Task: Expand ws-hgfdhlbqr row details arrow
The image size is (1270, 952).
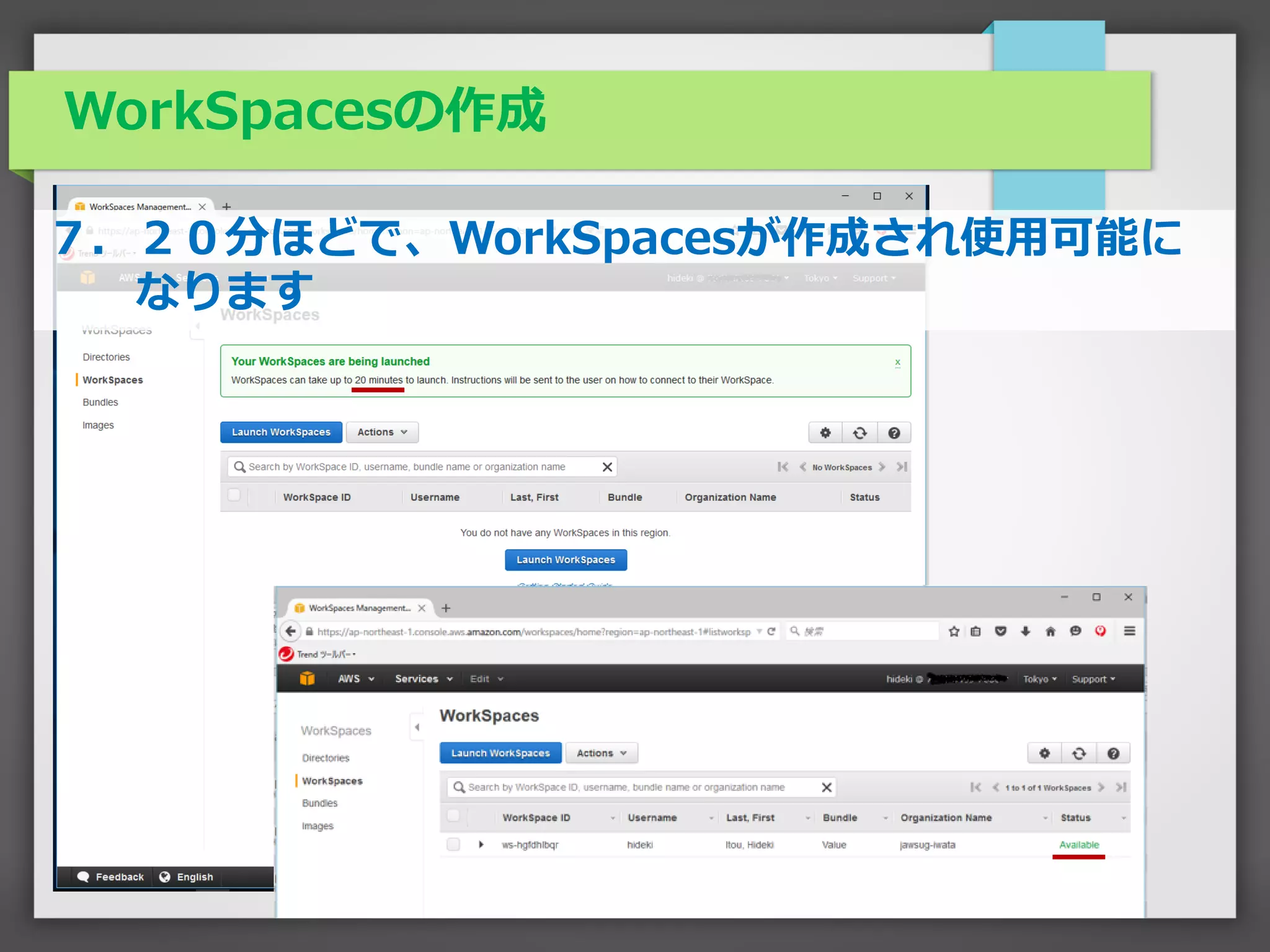Action: [x=481, y=844]
